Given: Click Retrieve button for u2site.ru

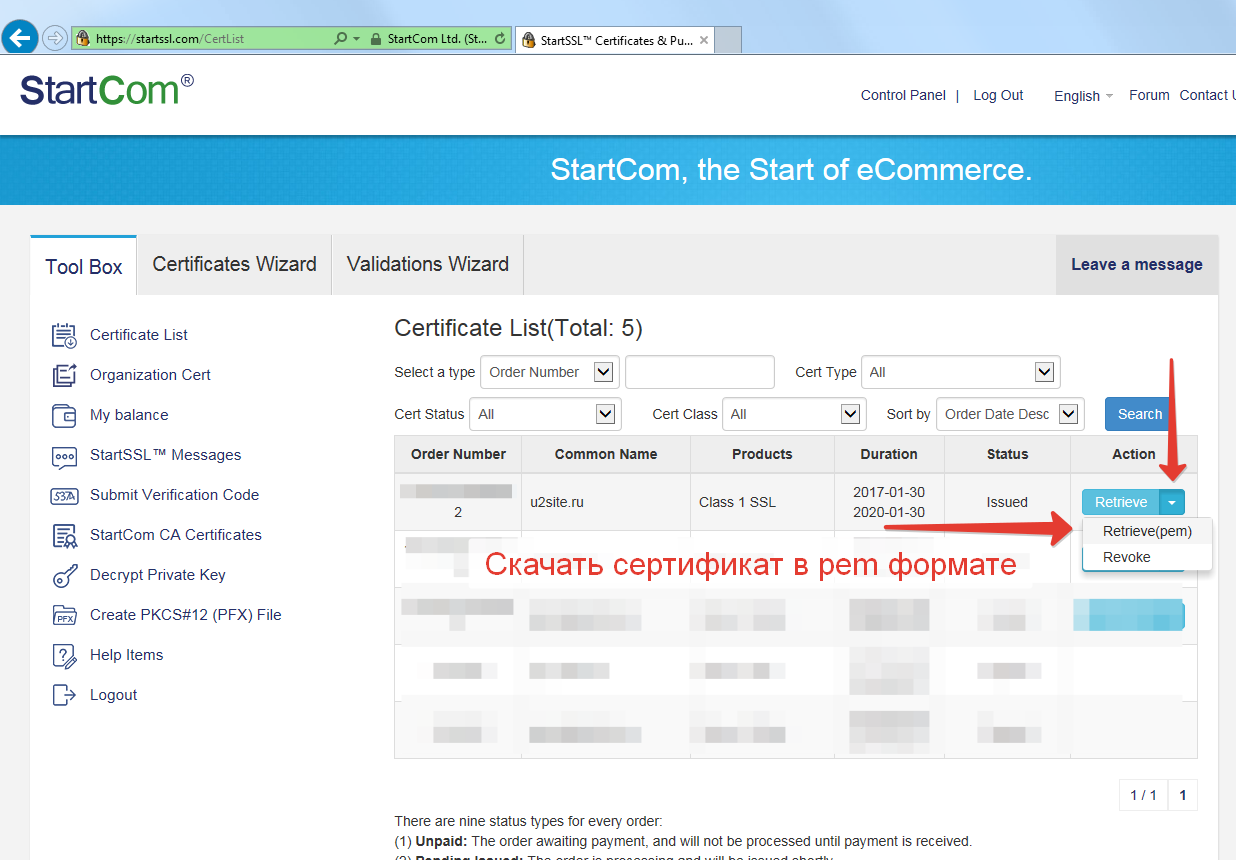Looking at the screenshot, I should click(1120, 502).
